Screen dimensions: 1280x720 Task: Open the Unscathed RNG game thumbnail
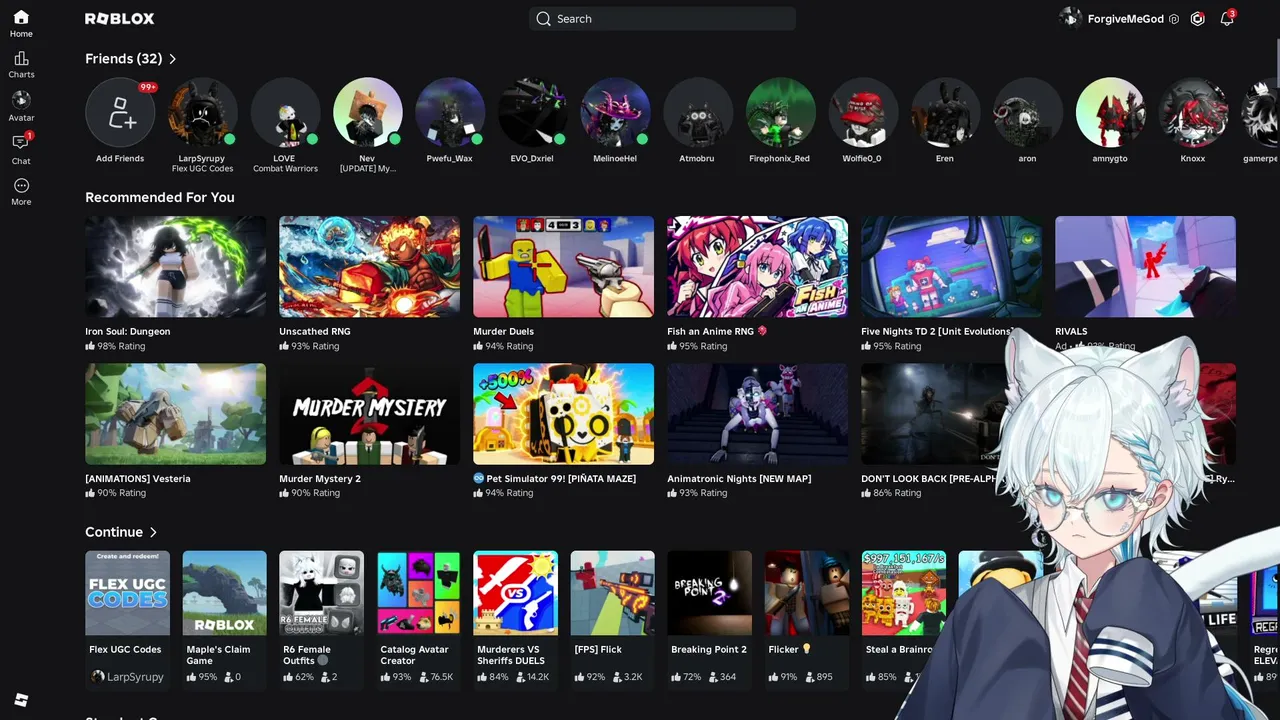click(x=370, y=267)
